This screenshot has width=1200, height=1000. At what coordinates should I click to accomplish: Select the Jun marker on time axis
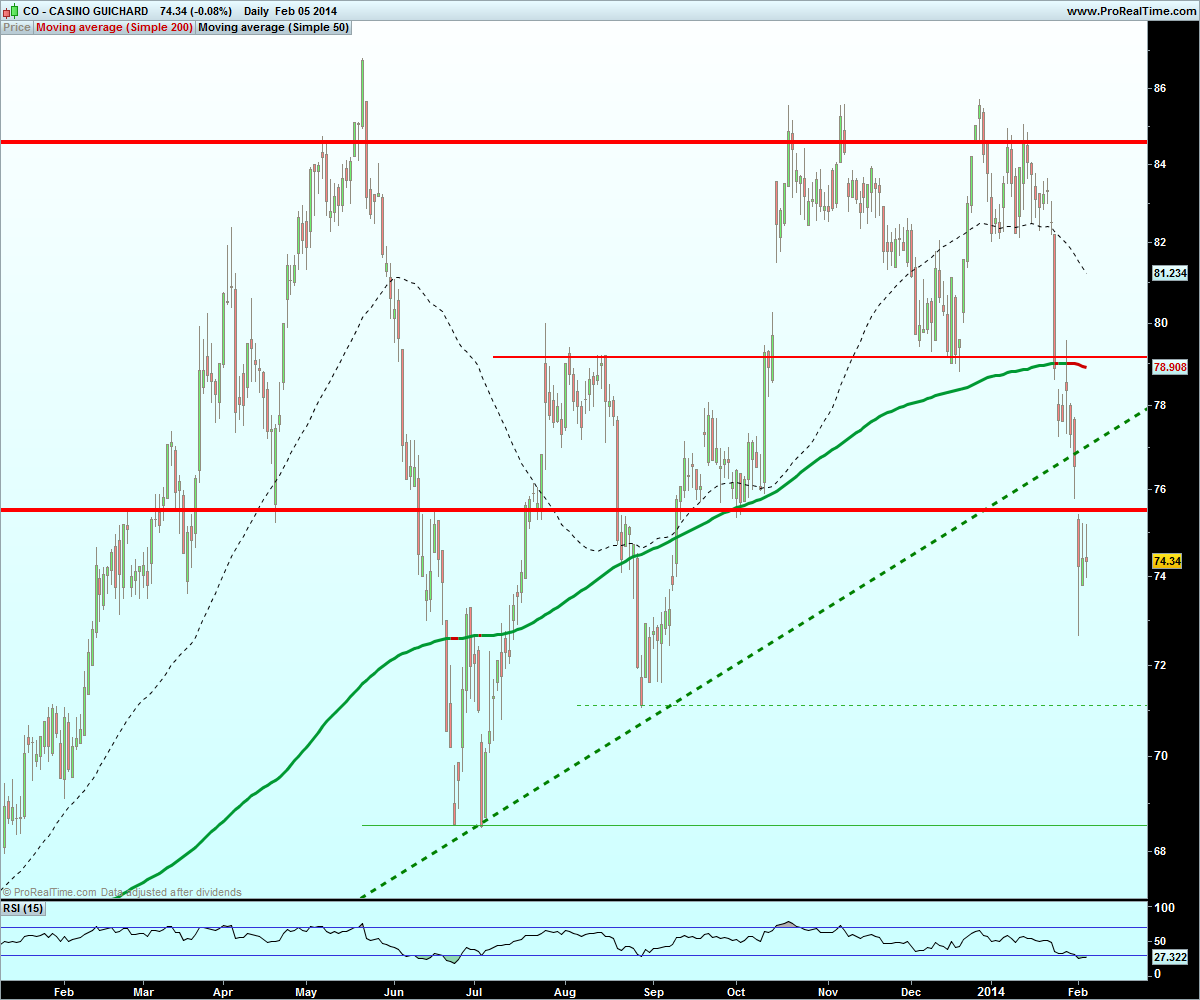click(394, 989)
